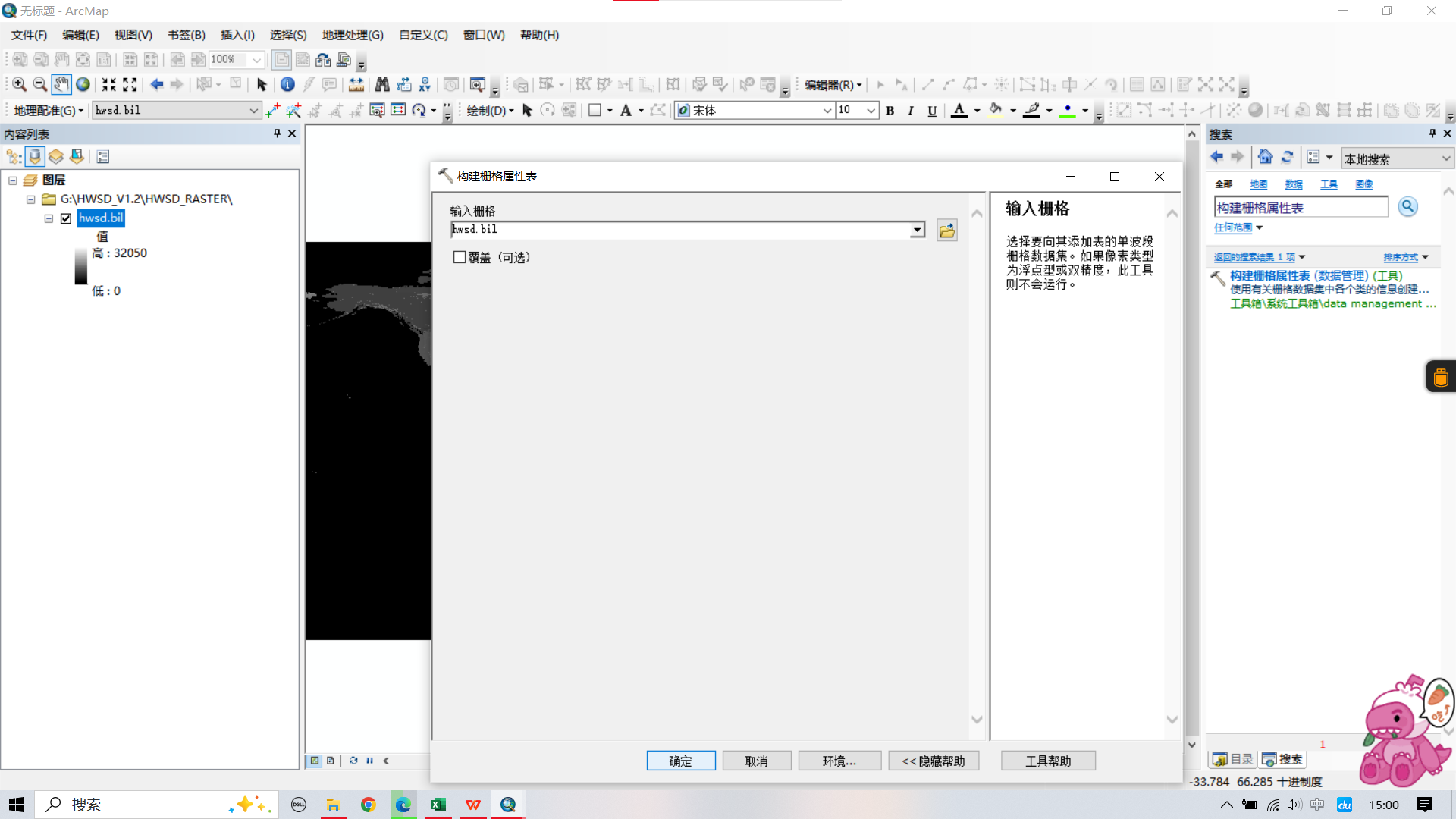Collapse the 图层 tree node
The height and width of the screenshot is (819, 1456).
coord(13,180)
